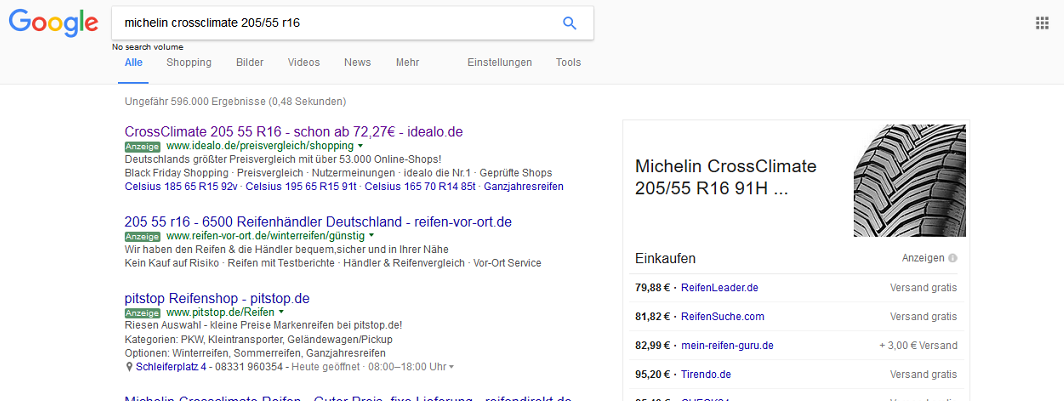Image resolution: width=1064 pixels, height=401 pixels.
Task: Click the Michelin CrossClimate 205/55 R16 91H heading
Action: [x=726, y=178]
